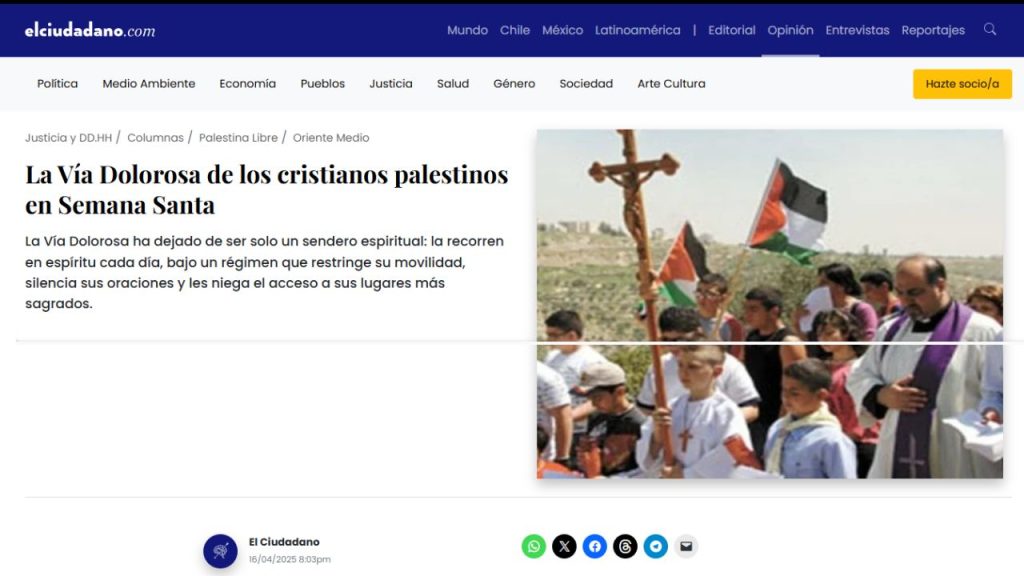Select the Medio Ambiente category
This screenshot has width=1024, height=576.
tap(149, 84)
